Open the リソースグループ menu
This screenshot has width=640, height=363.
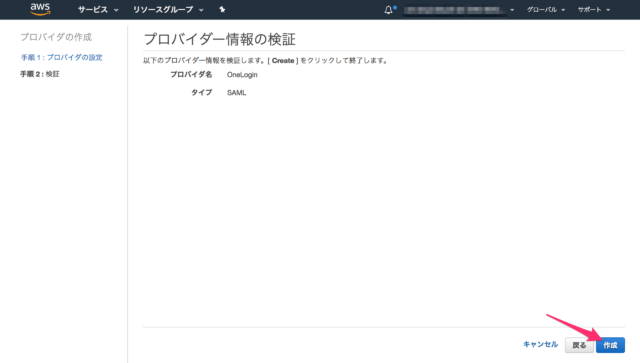[x=168, y=9]
